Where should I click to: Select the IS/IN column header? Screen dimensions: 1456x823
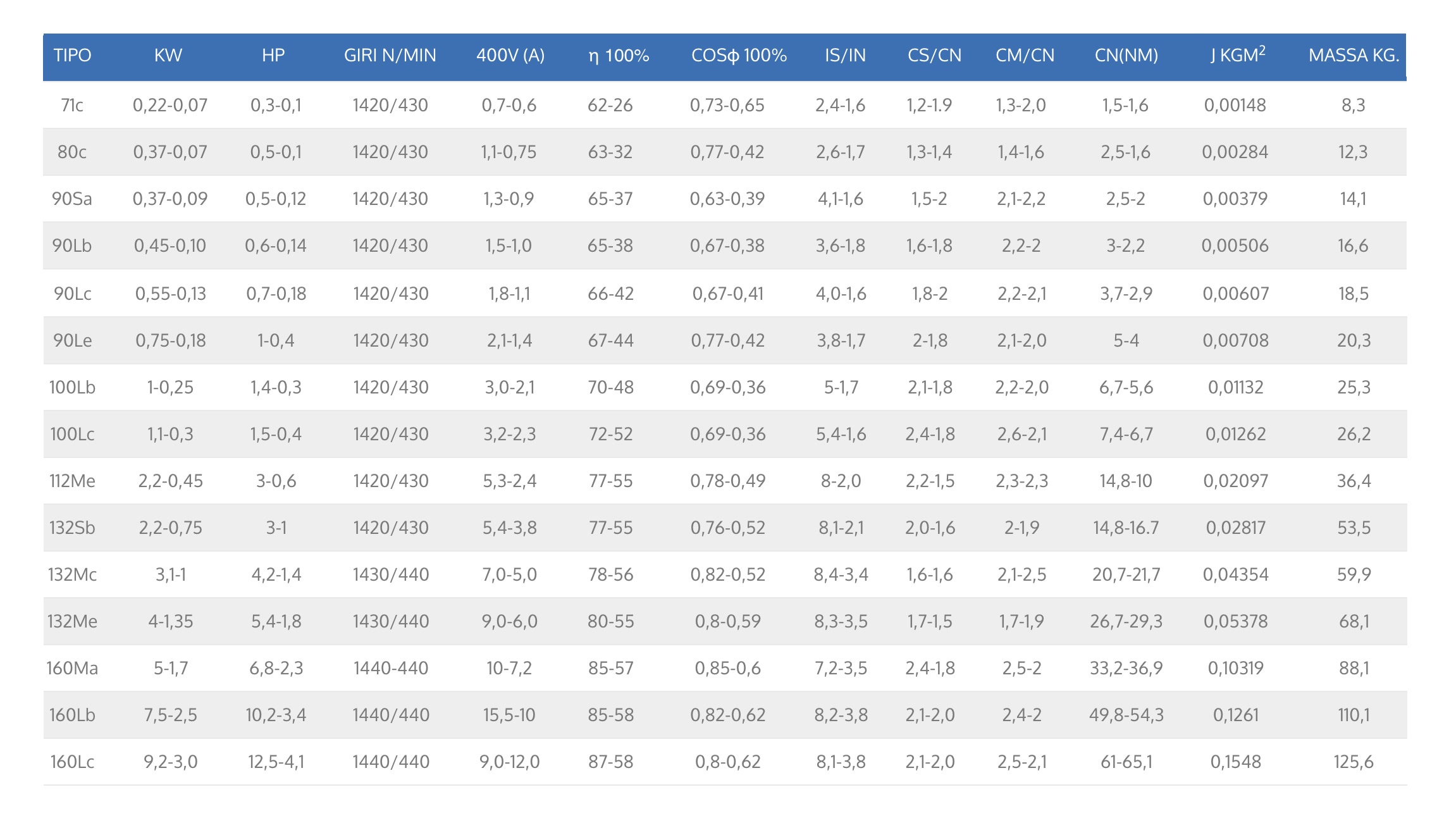pos(845,56)
